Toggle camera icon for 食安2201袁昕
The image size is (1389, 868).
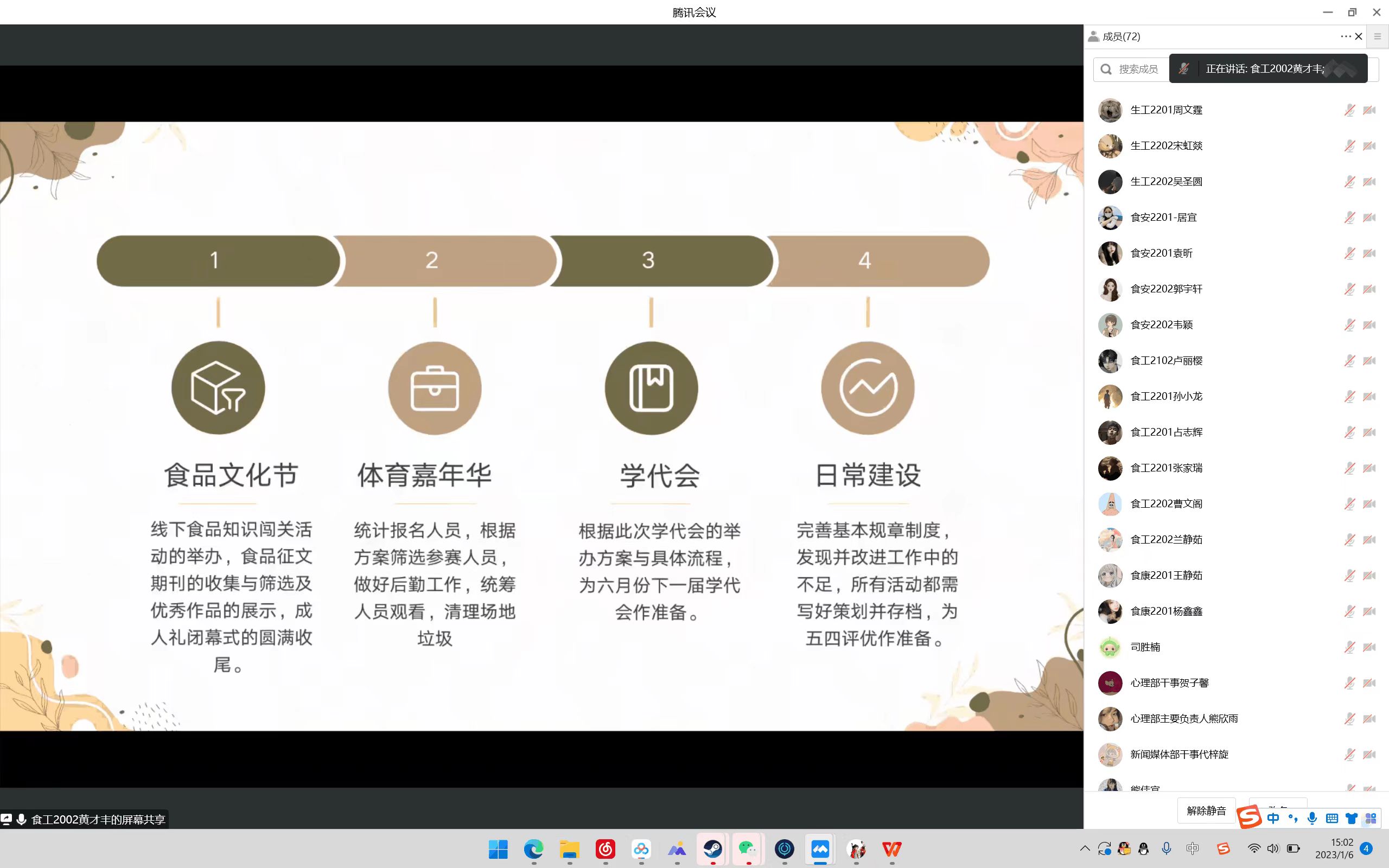coord(1369,253)
